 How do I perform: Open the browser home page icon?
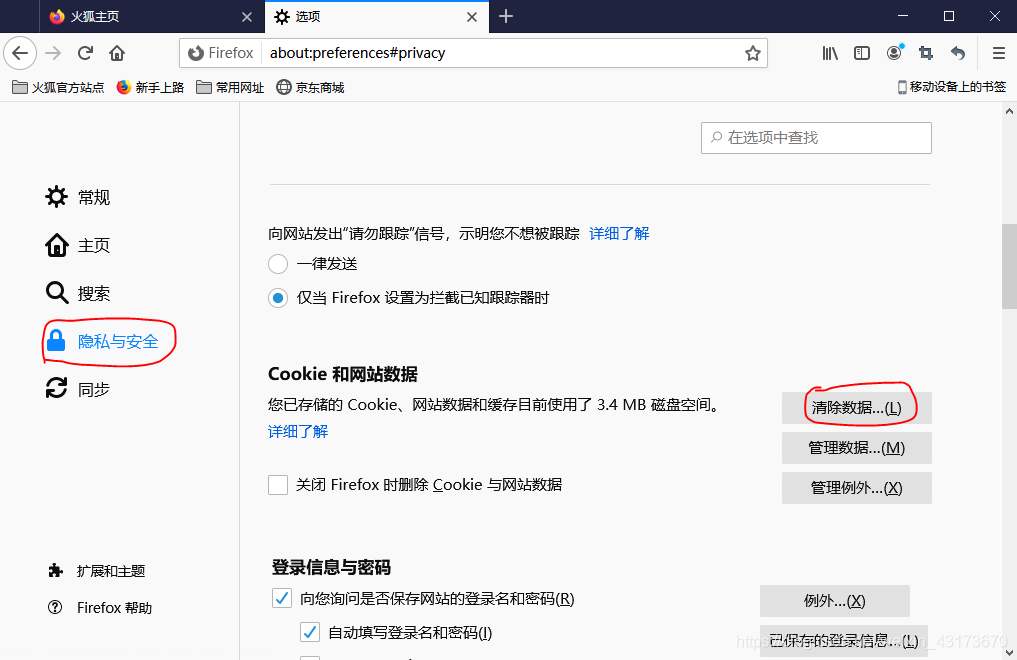click(117, 53)
